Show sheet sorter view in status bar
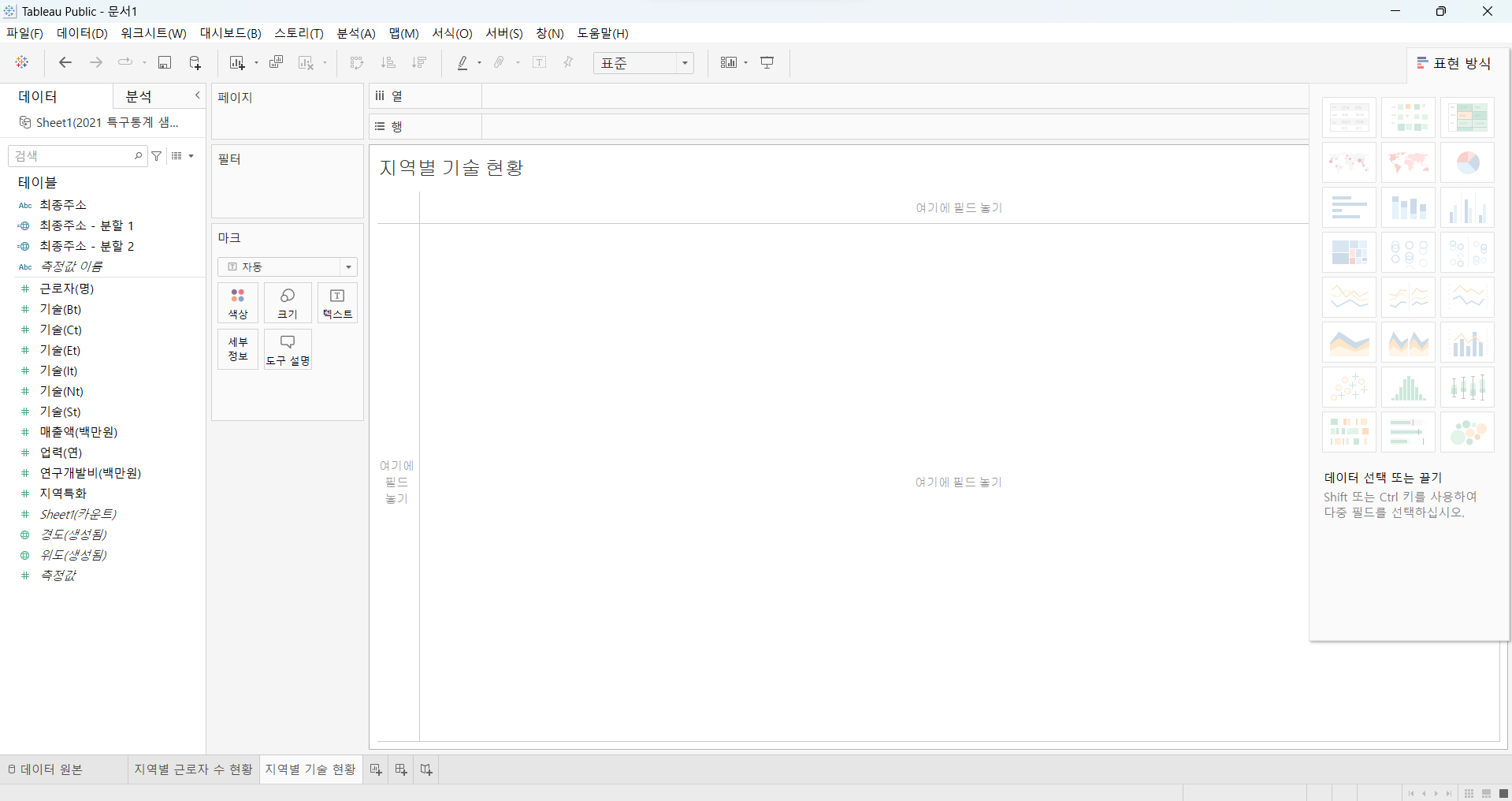Viewport: 1512px width, 801px height. pos(1469,793)
